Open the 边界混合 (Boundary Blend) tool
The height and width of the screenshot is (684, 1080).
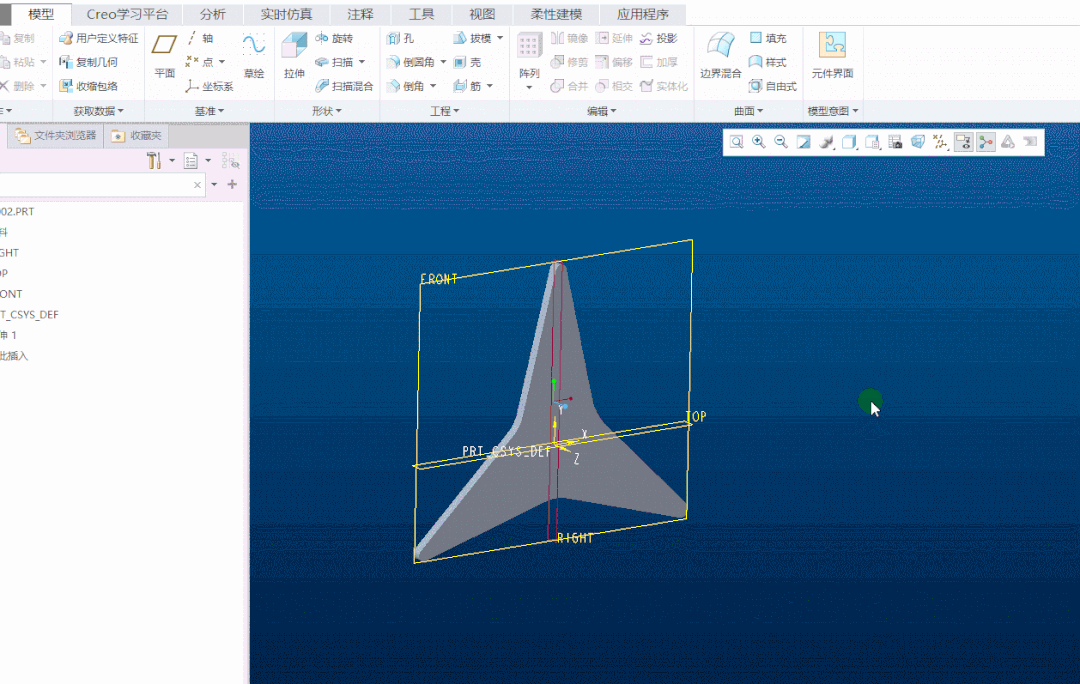tap(720, 55)
